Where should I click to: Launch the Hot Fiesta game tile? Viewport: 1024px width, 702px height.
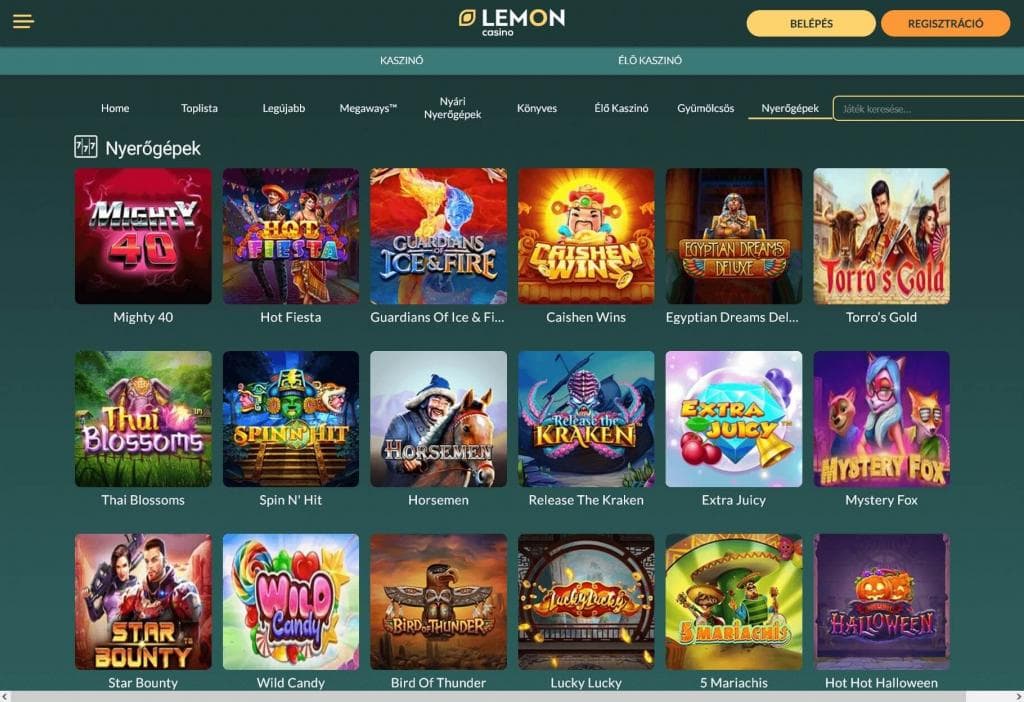(x=291, y=236)
